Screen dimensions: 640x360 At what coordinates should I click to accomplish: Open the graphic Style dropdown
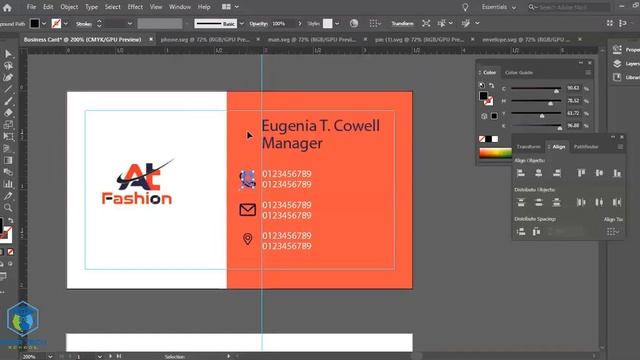point(337,24)
